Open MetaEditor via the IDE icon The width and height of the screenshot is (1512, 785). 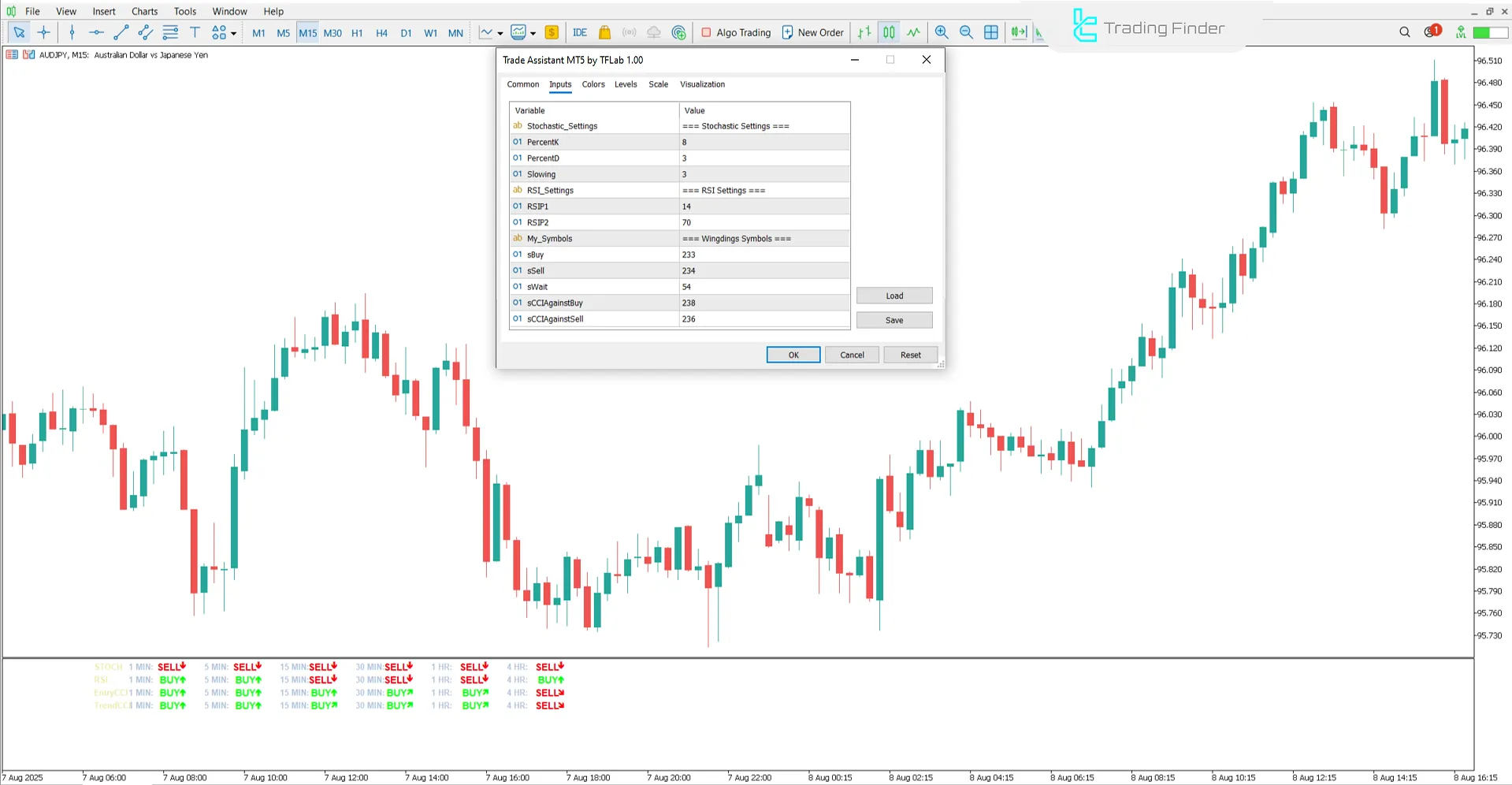[x=580, y=32]
